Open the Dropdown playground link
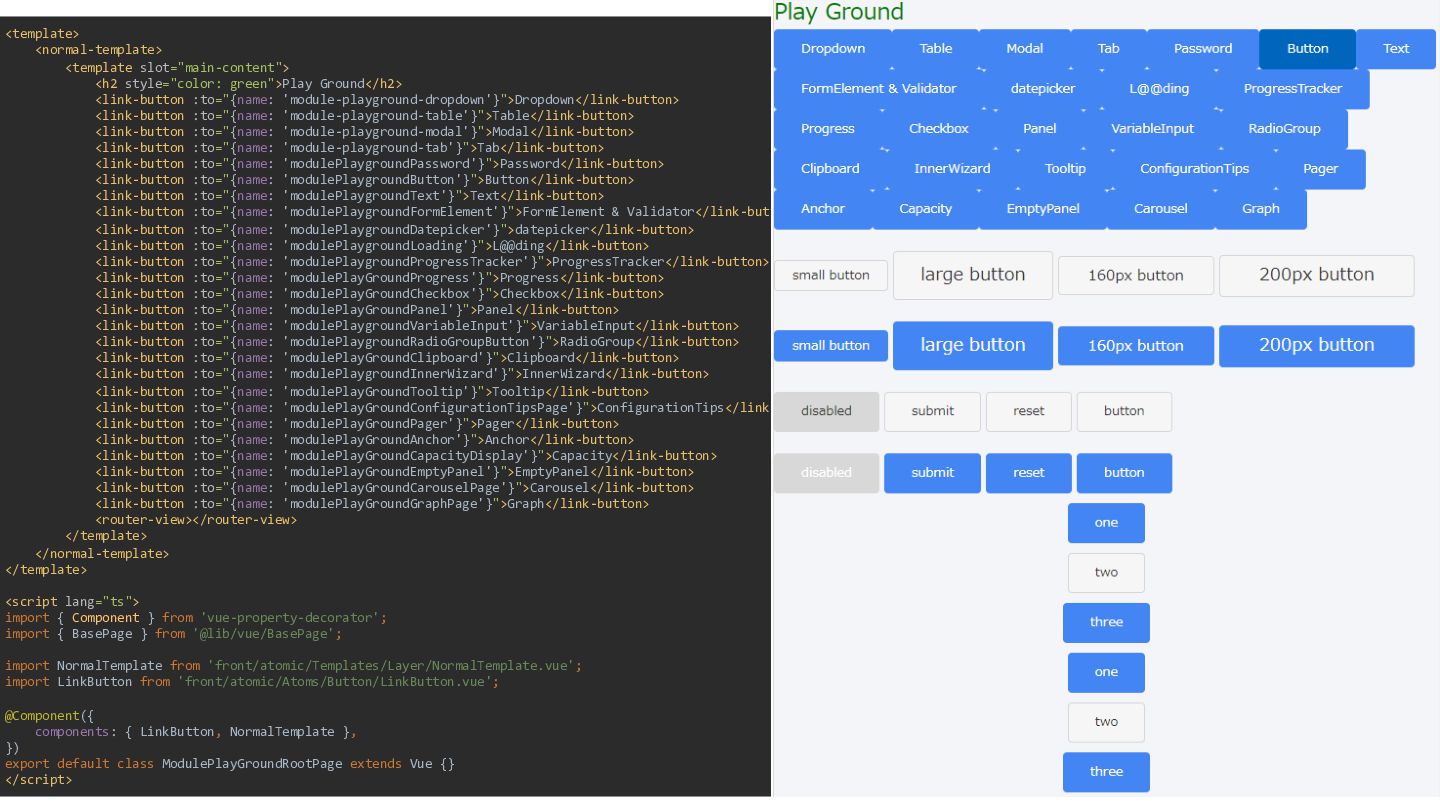This screenshot has height=810, width=1440. 833,49
